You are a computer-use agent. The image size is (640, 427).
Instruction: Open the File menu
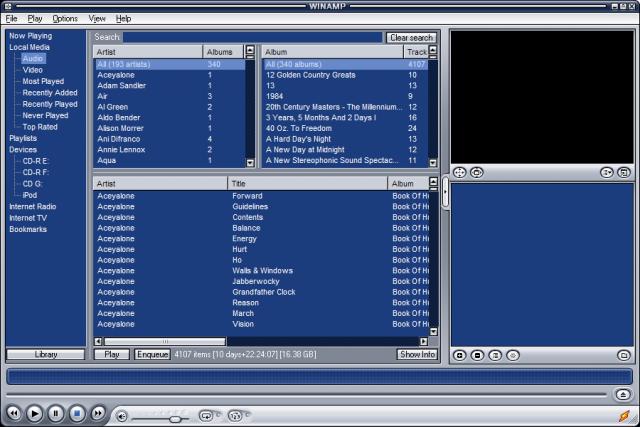coord(11,19)
